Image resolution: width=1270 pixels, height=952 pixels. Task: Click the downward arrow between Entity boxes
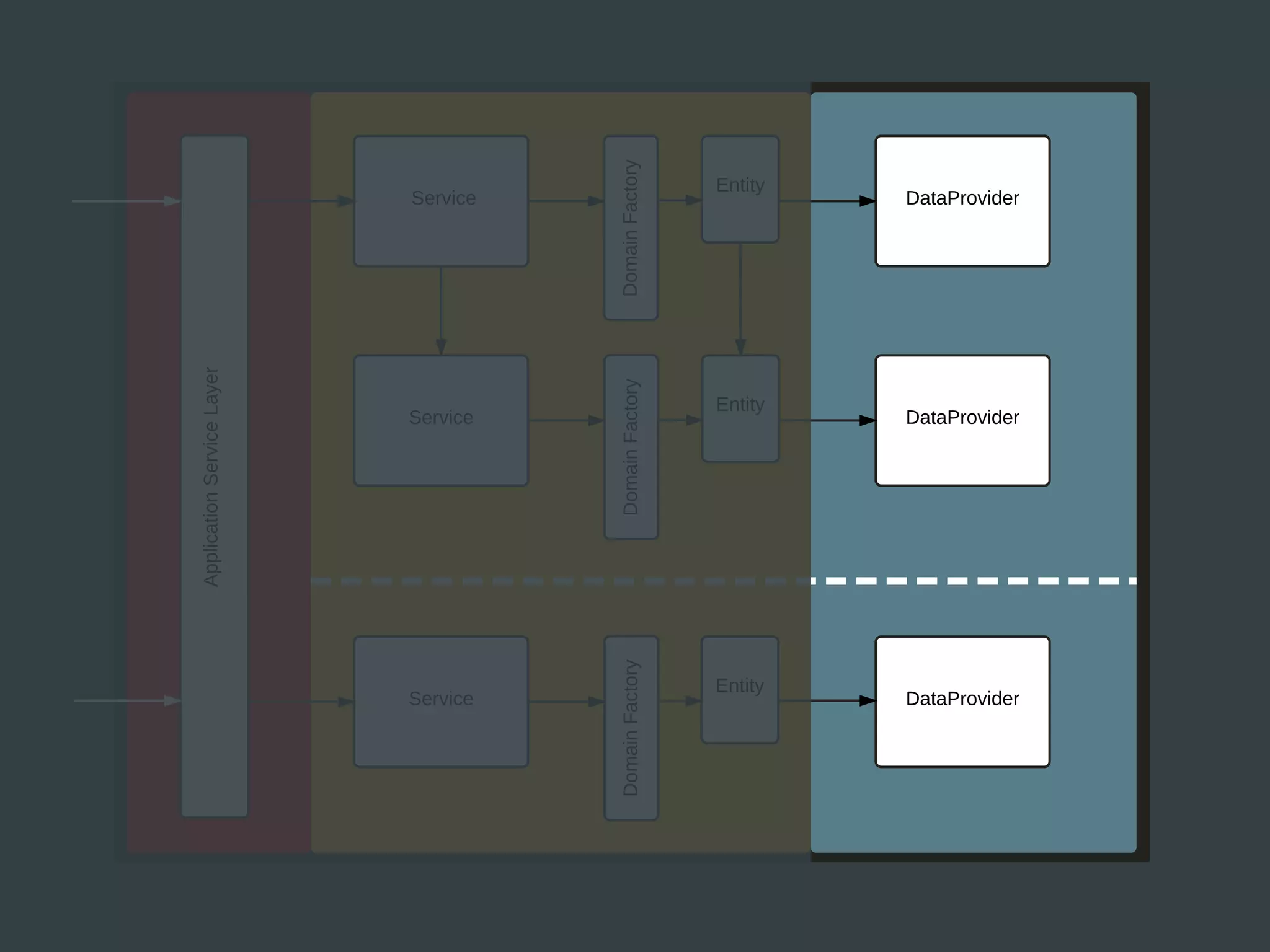point(740,297)
